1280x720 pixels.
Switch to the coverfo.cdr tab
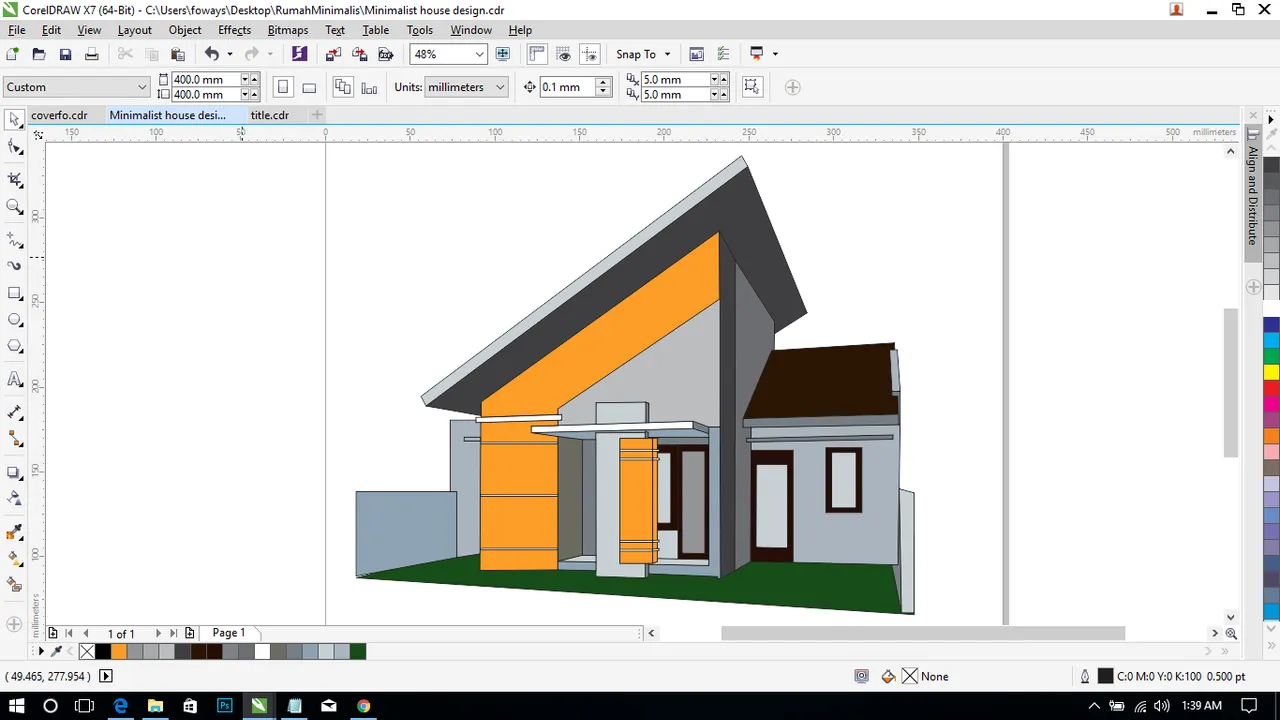[x=60, y=115]
